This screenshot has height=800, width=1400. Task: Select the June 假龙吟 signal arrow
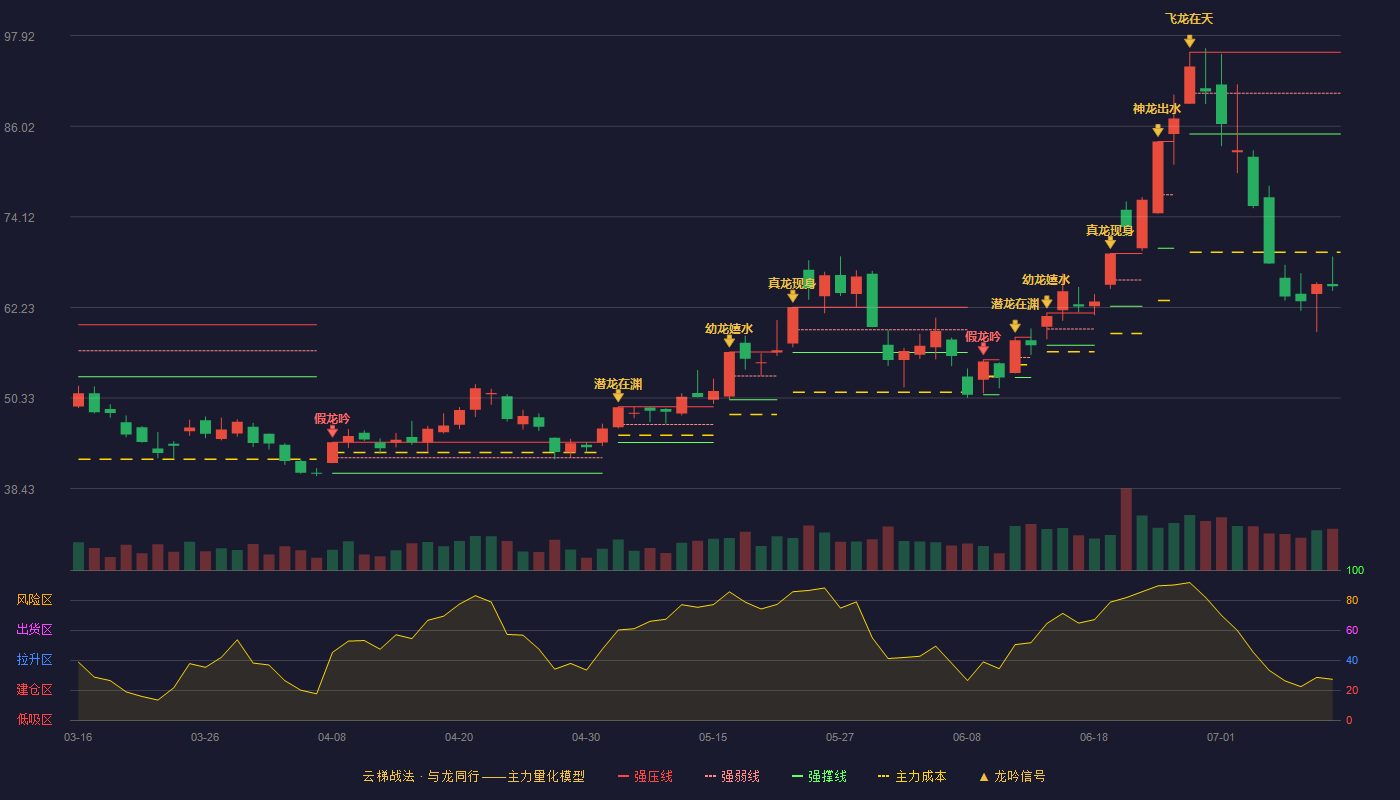point(983,348)
